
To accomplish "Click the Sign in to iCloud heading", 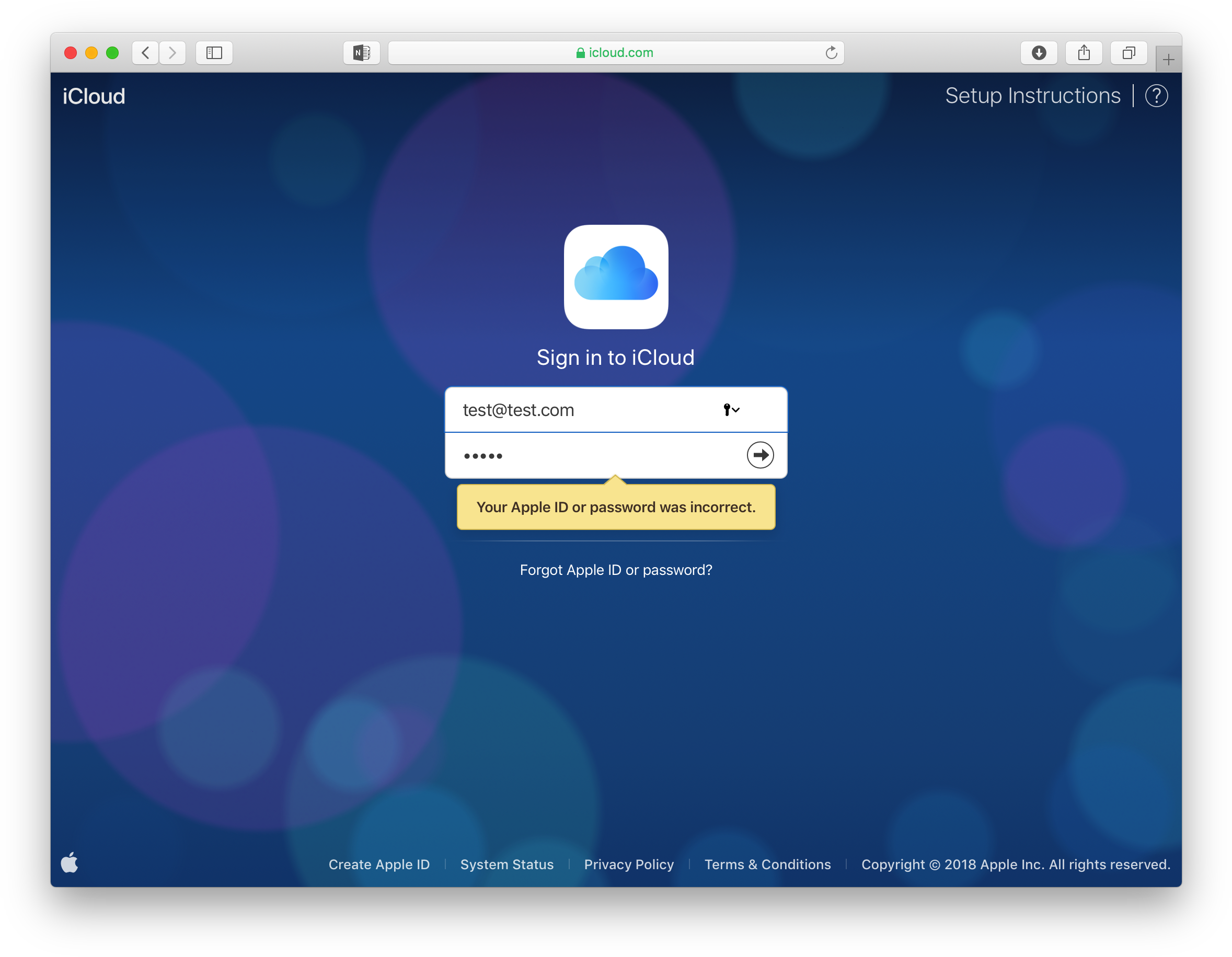I will (615, 358).
